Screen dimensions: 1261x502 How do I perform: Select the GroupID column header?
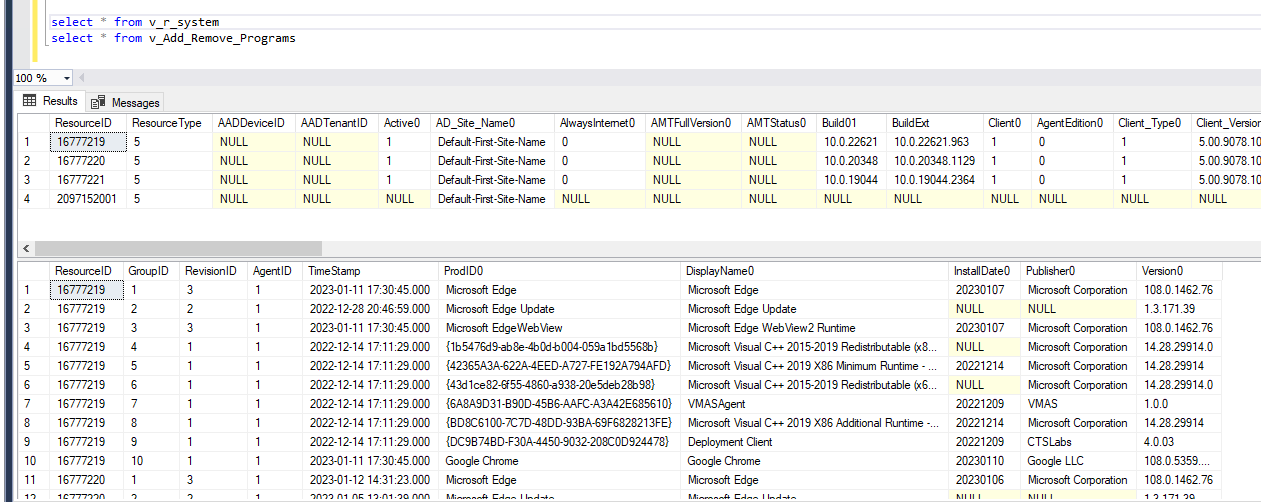[153, 271]
